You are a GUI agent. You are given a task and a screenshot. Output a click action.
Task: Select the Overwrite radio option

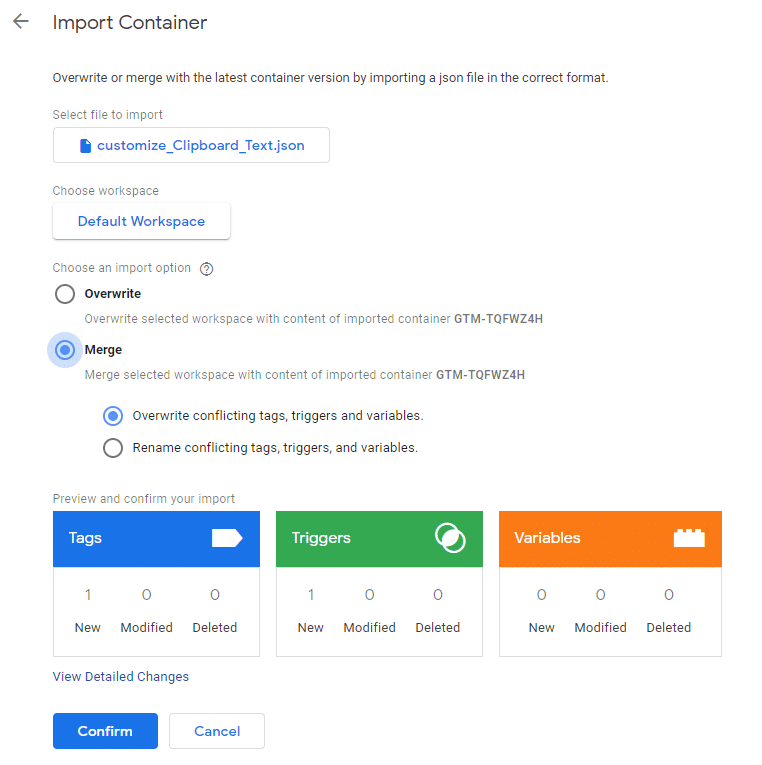(x=65, y=294)
